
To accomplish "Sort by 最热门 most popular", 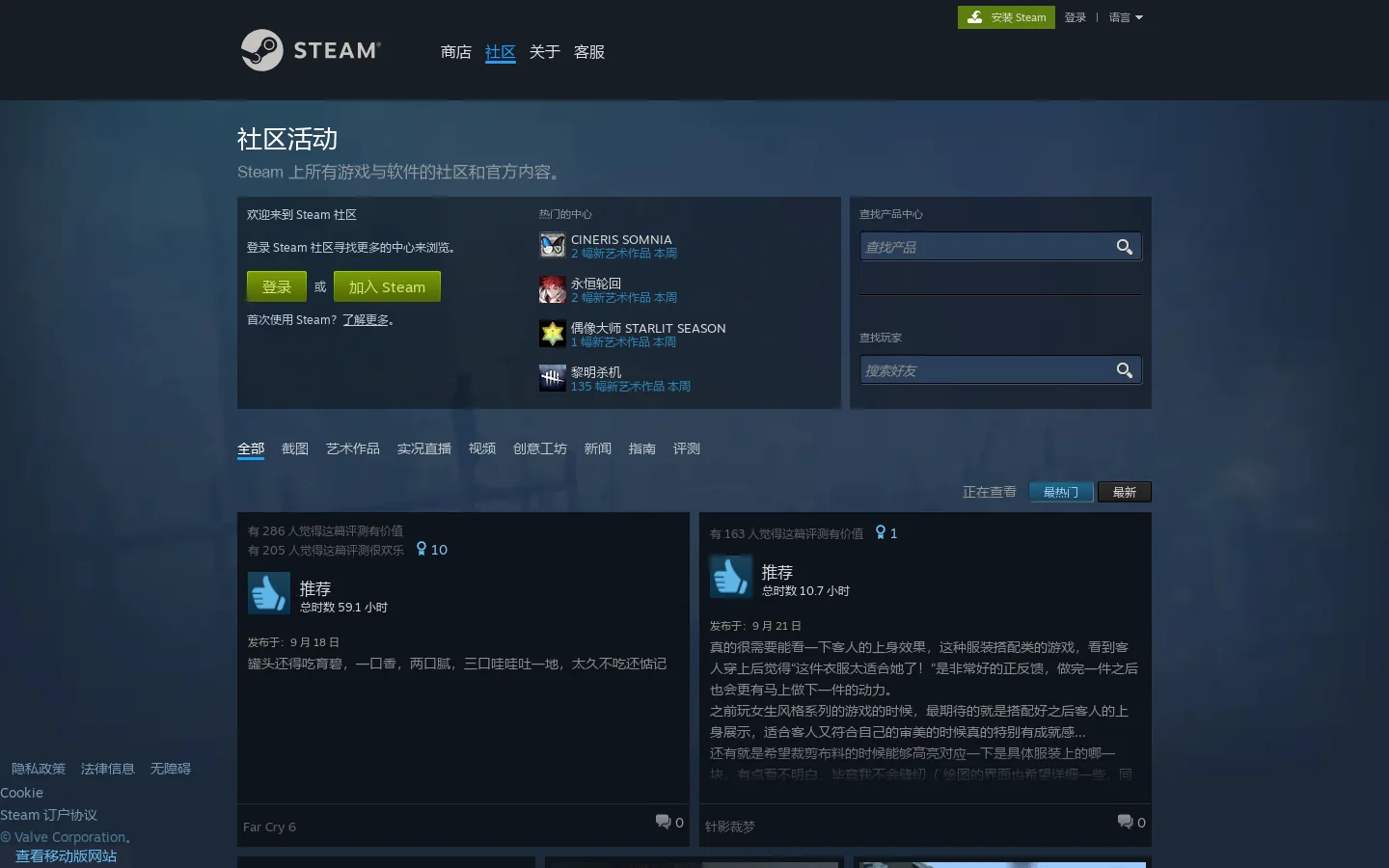I will pyautogui.click(x=1061, y=492).
